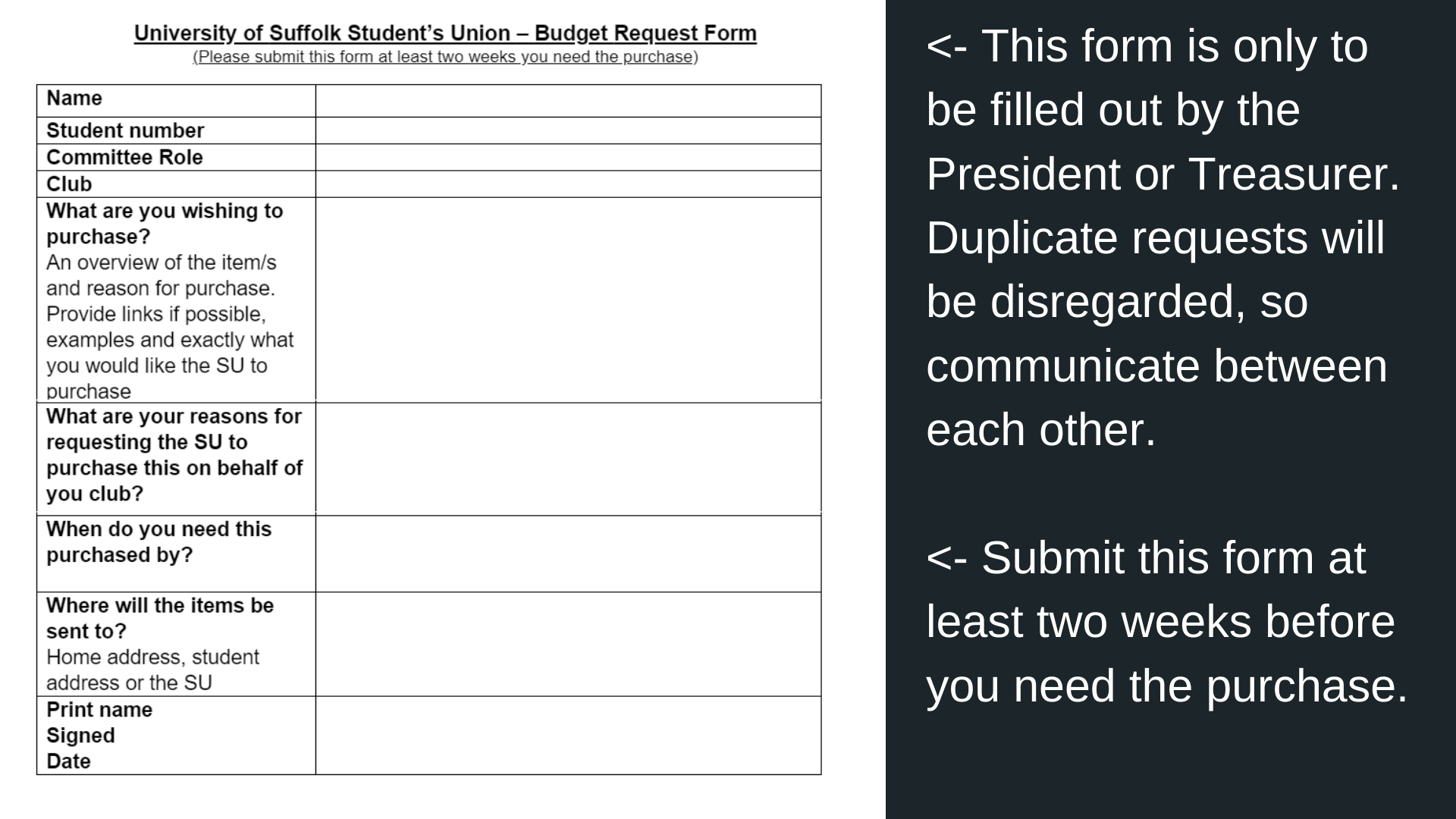Click the underlined submit two weeks subtitle
The image size is (1456, 819).
tap(445, 57)
